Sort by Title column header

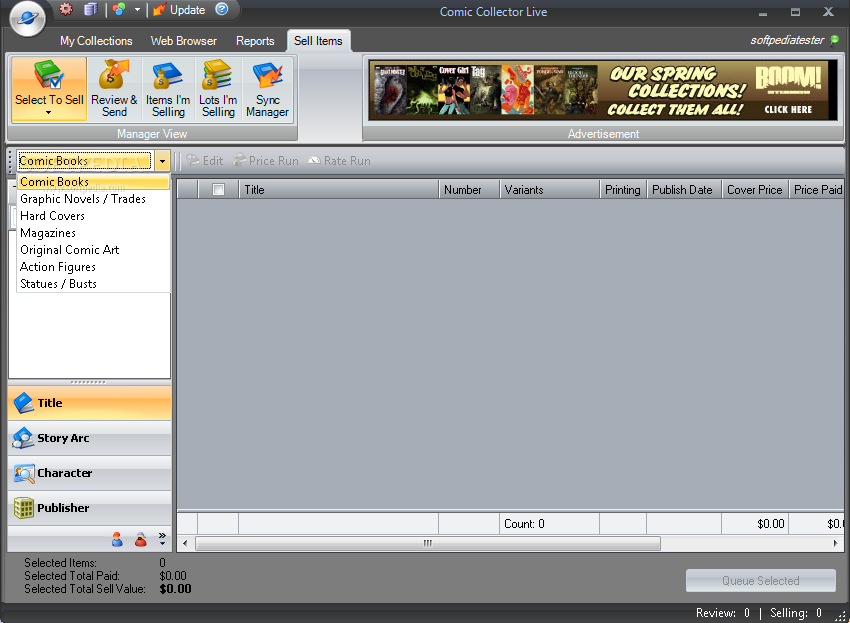pos(339,190)
